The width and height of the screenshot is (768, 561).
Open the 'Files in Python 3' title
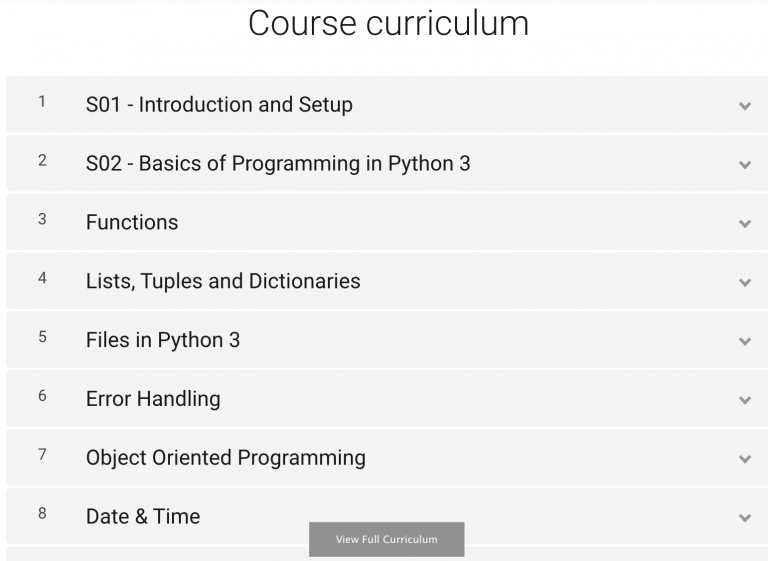[x=163, y=340]
